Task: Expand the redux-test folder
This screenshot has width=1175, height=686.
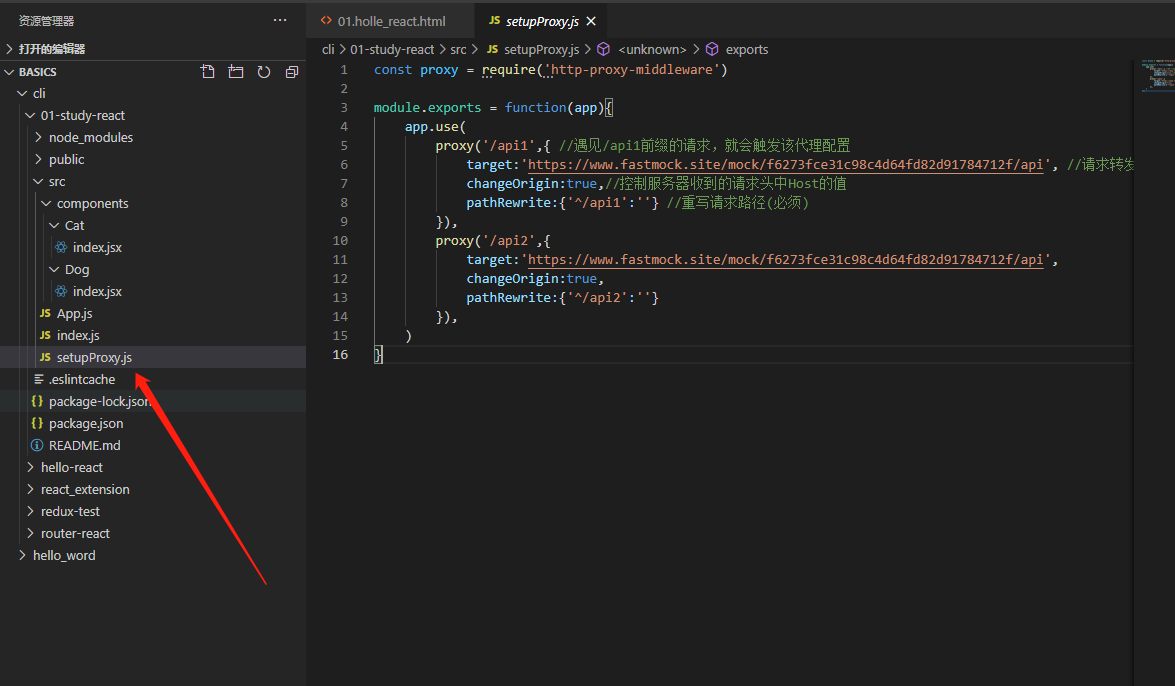Action: pos(30,511)
